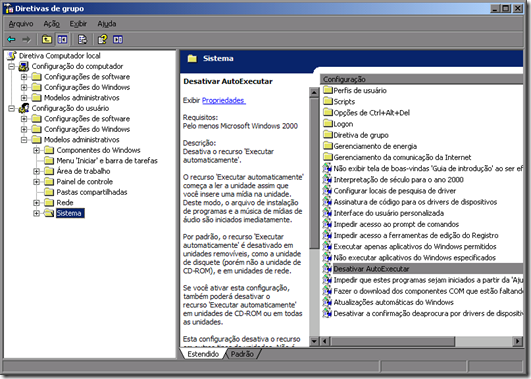
Task: Select Sistema in the tree
Action: pyautogui.click(x=70, y=213)
